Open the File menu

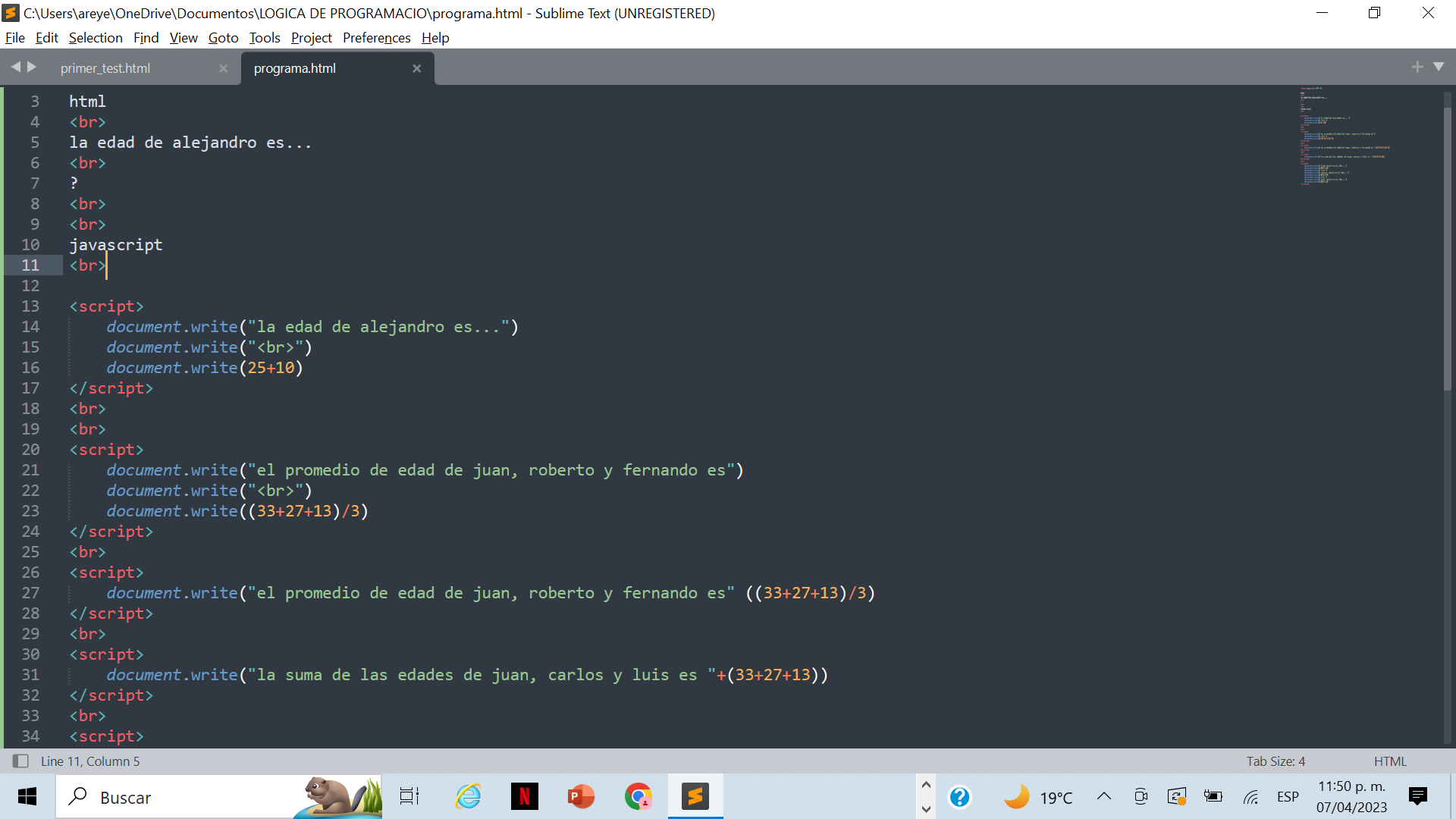(x=14, y=38)
